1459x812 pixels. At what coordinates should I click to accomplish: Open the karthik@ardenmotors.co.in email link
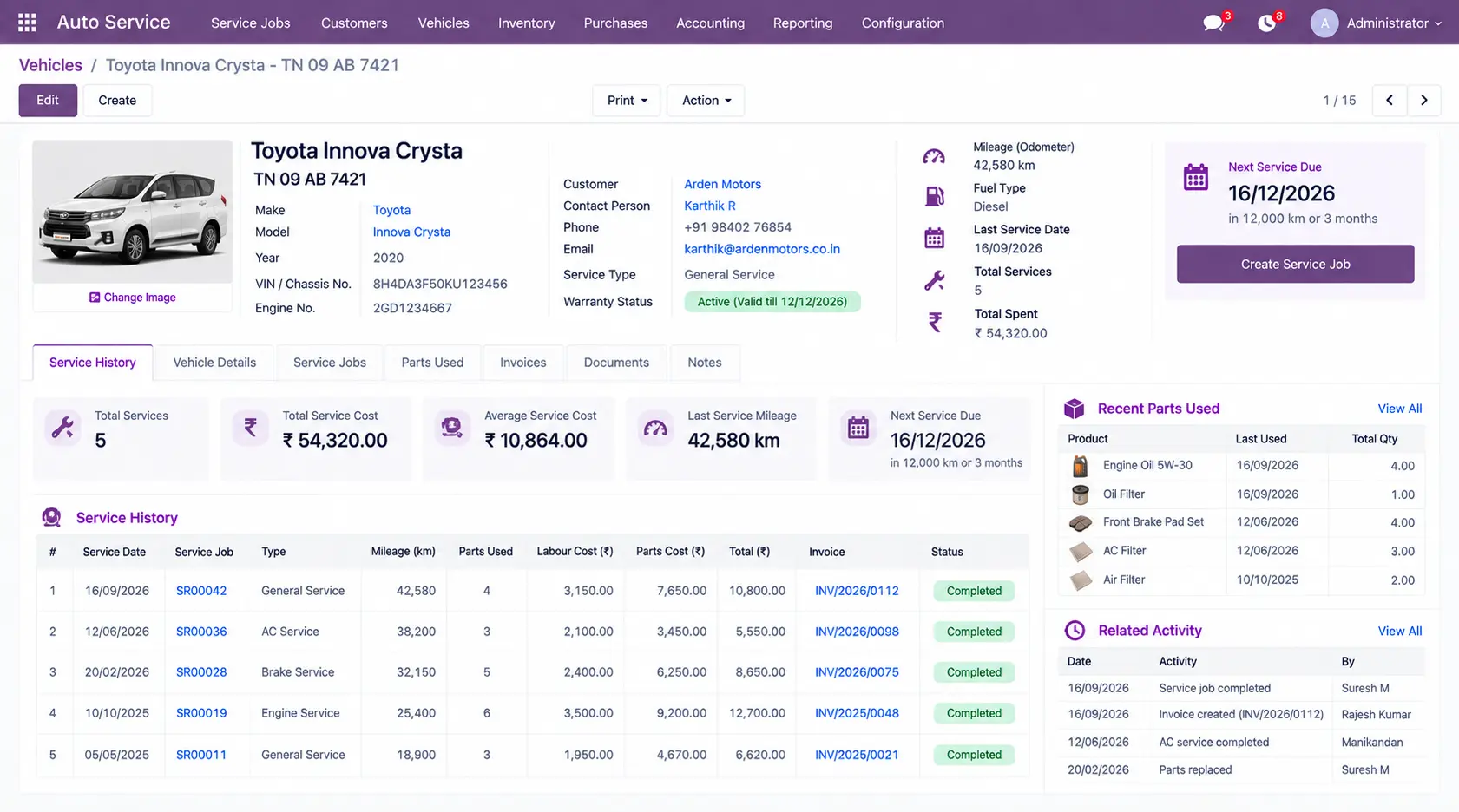(762, 249)
